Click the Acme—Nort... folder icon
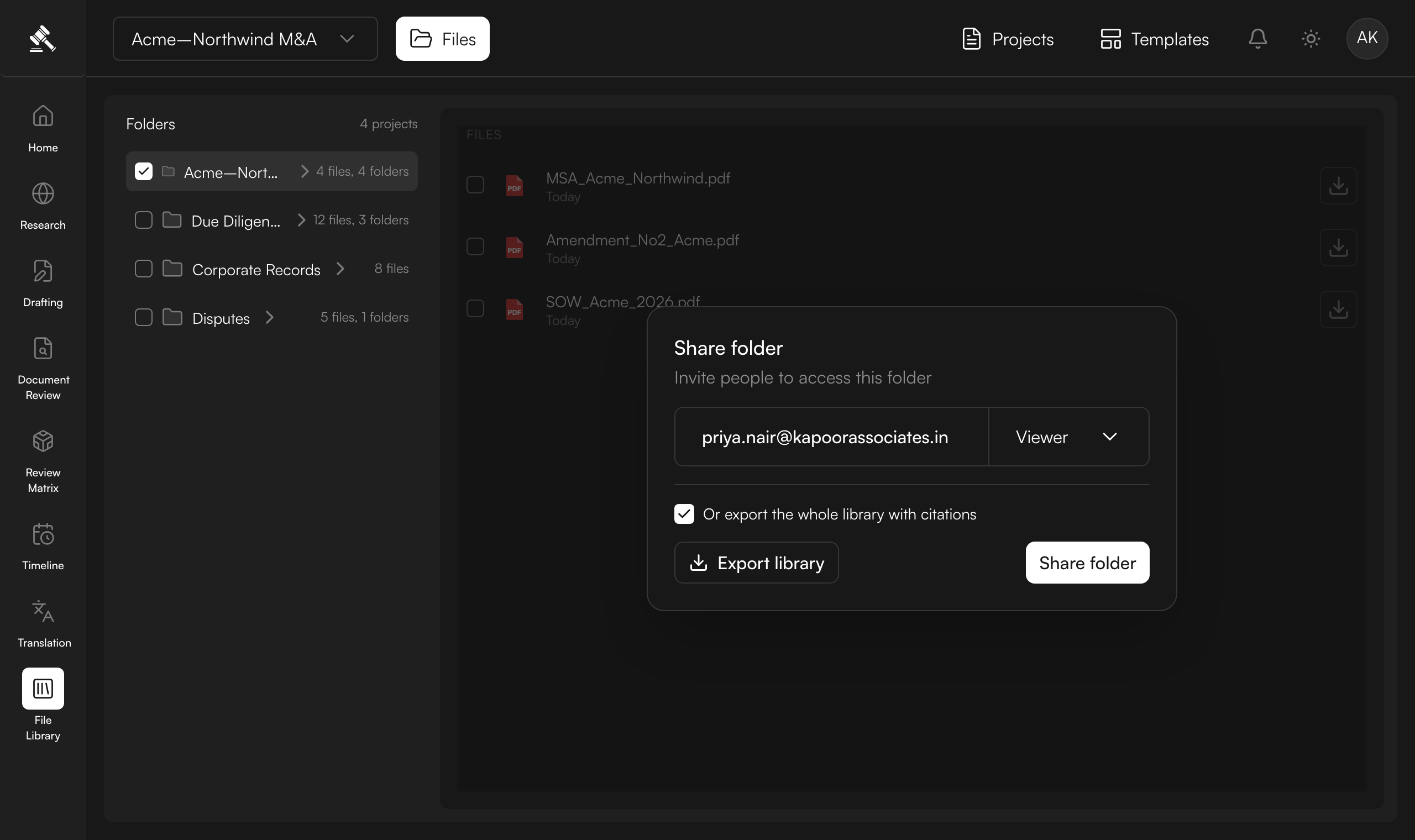Viewport: 1415px width, 840px height. pos(168,171)
